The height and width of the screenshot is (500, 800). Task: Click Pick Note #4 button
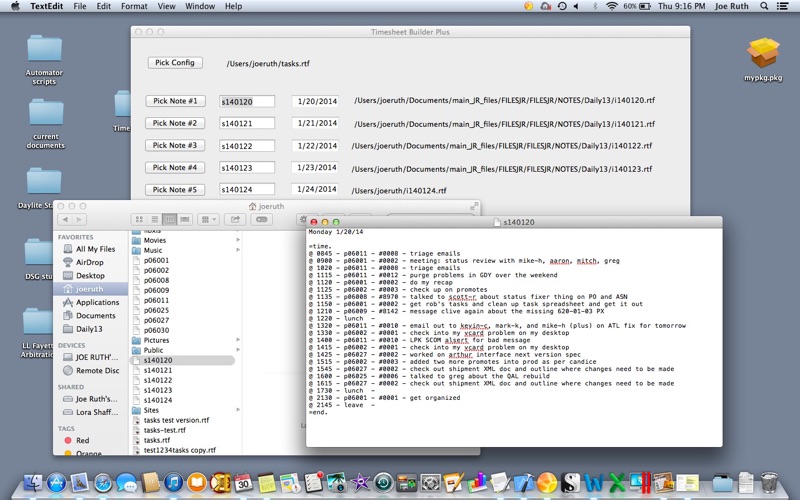point(175,167)
